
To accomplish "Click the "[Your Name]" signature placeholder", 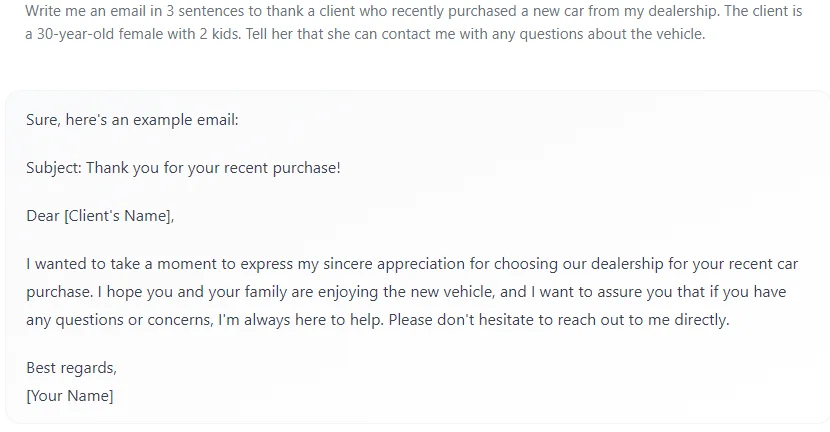I will point(70,396).
